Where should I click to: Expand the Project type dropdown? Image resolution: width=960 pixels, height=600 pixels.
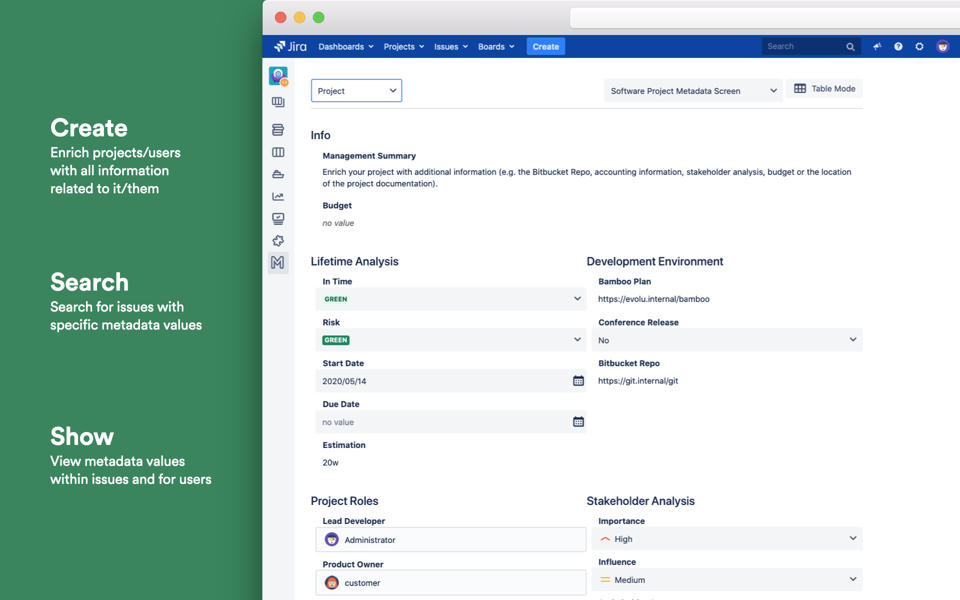click(x=356, y=91)
